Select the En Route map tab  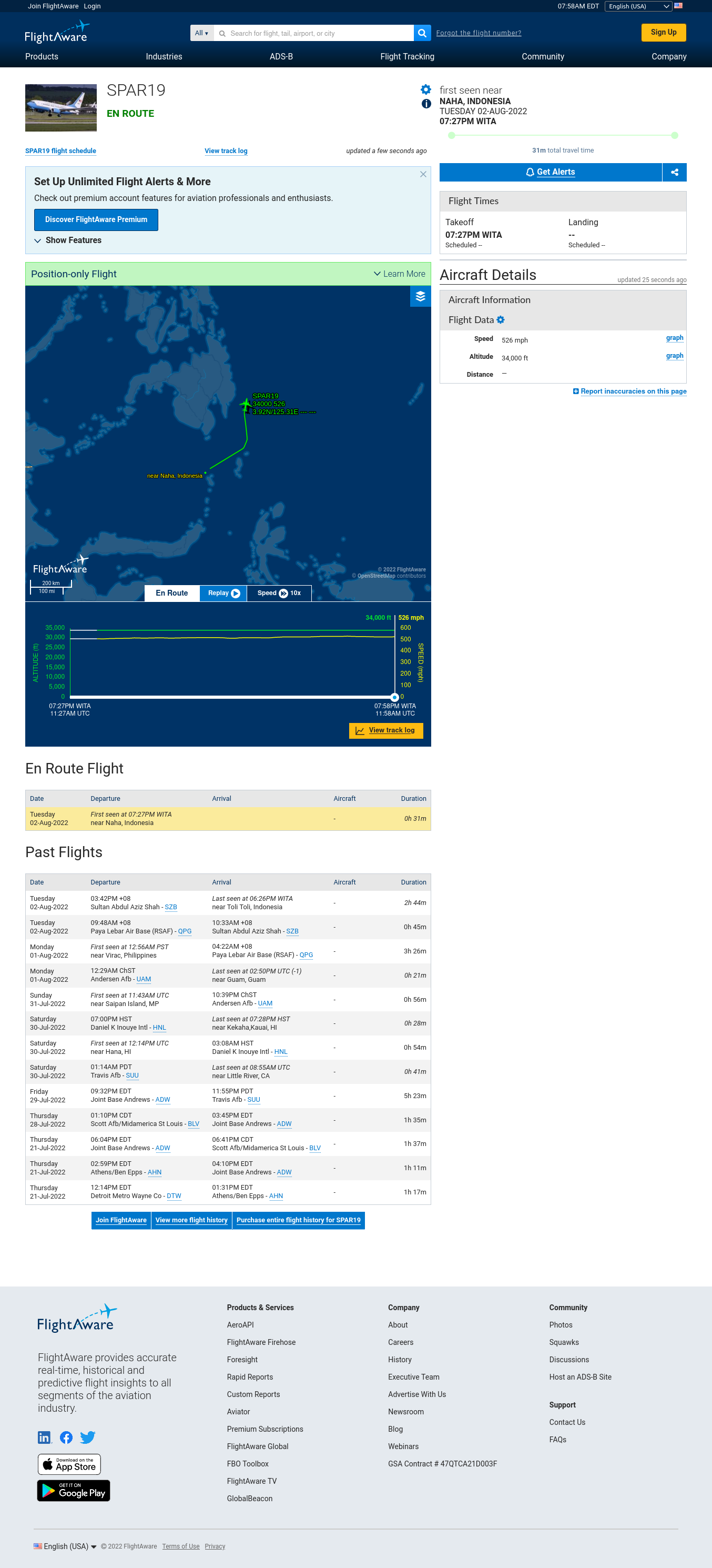pyautogui.click(x=171, y=593)
